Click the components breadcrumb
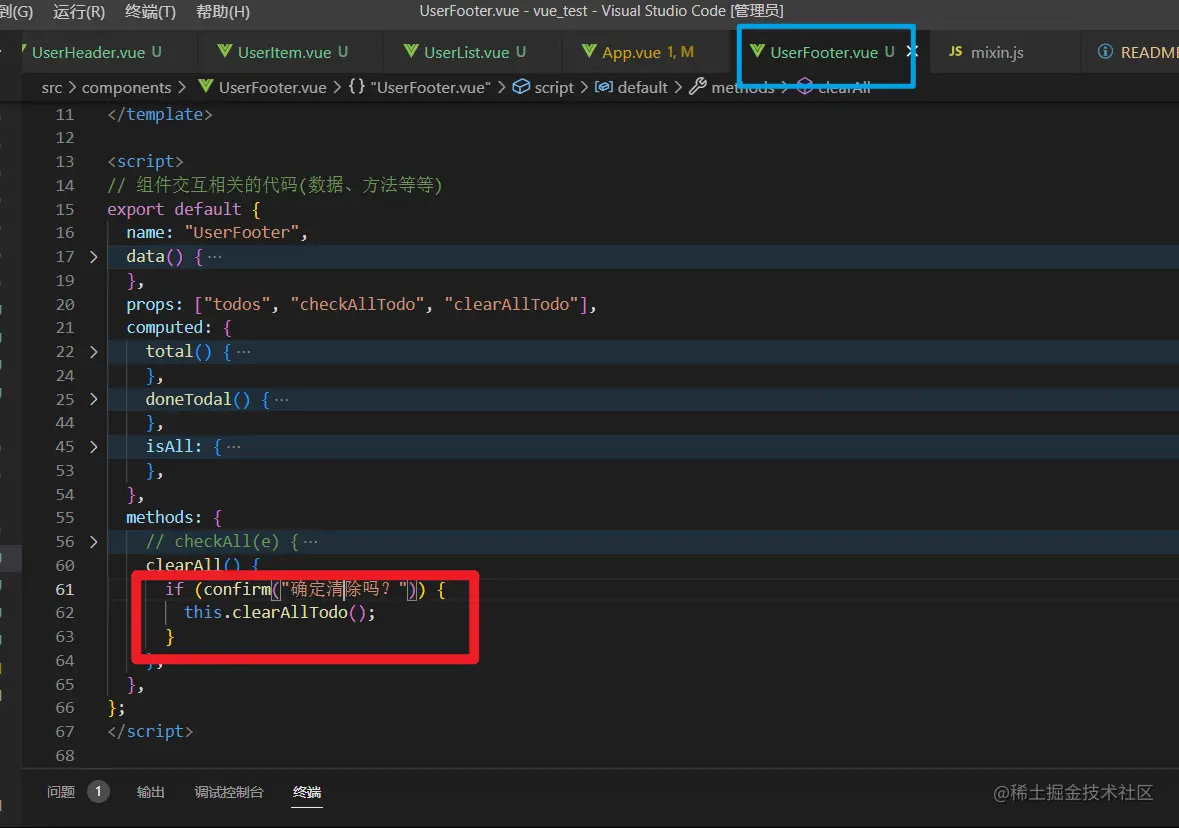 pos(126,87)
